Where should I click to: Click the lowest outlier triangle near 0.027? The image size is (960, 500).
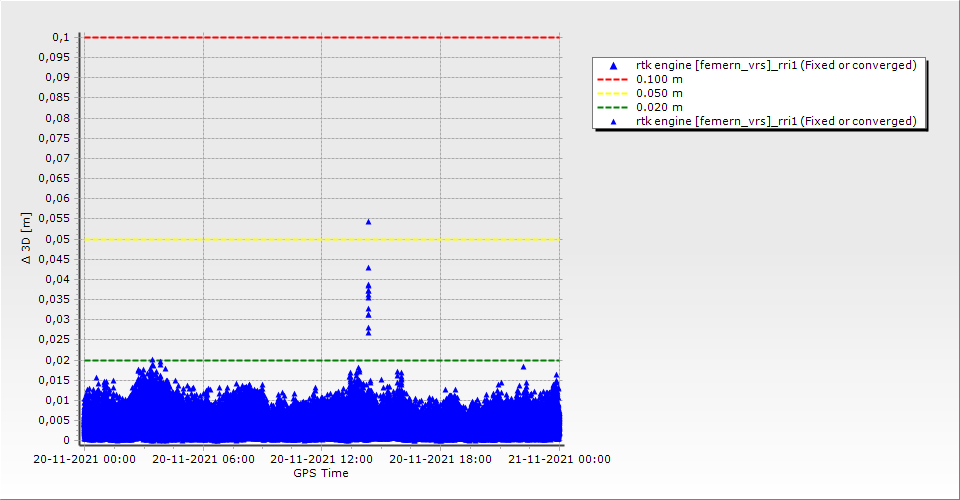tap(368, 332)
